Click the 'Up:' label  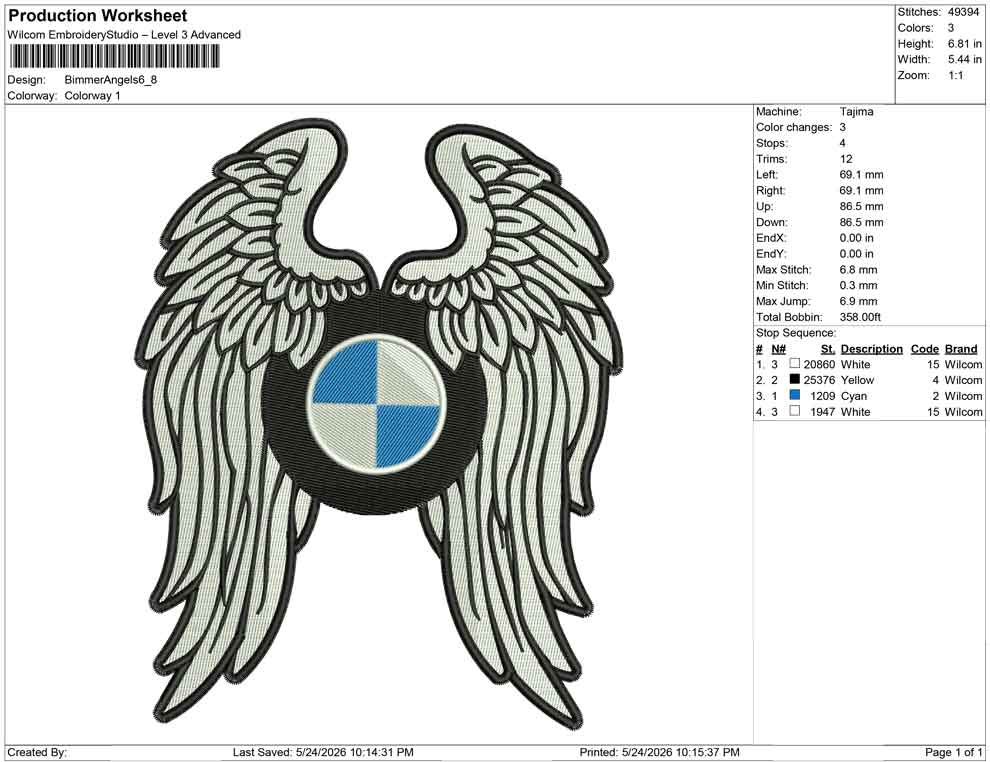pos(764,206)
